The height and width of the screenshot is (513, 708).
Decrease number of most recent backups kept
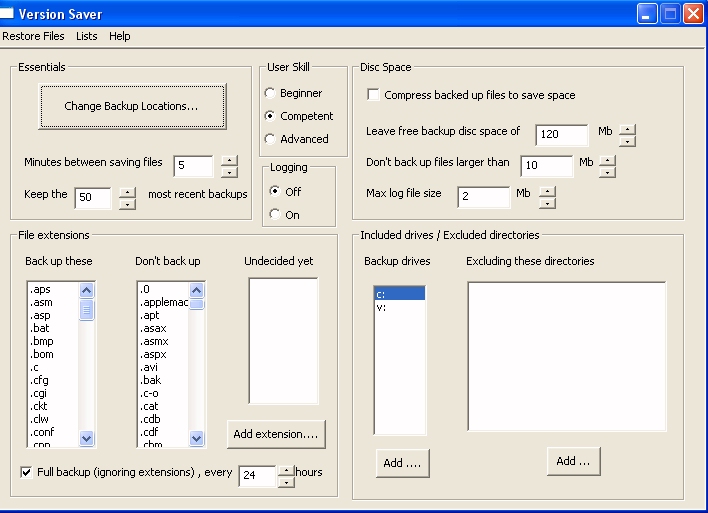tap(128, 204)
